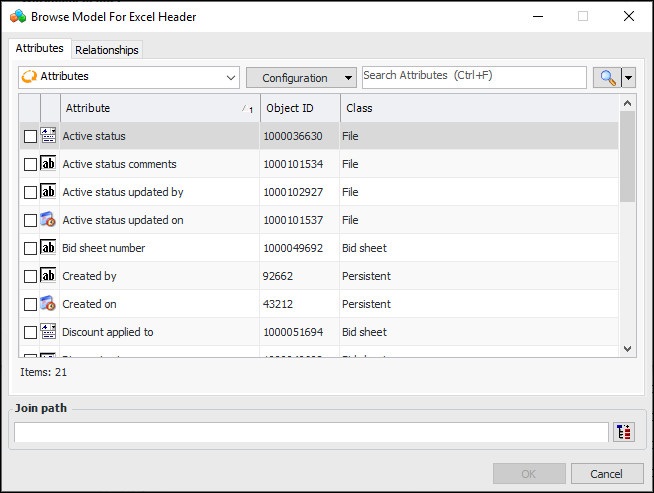This screenshot has height=493, width=654.
Task: Click the Active status updated on date icon
Action: pyautogui.click(x=48, y=220)
